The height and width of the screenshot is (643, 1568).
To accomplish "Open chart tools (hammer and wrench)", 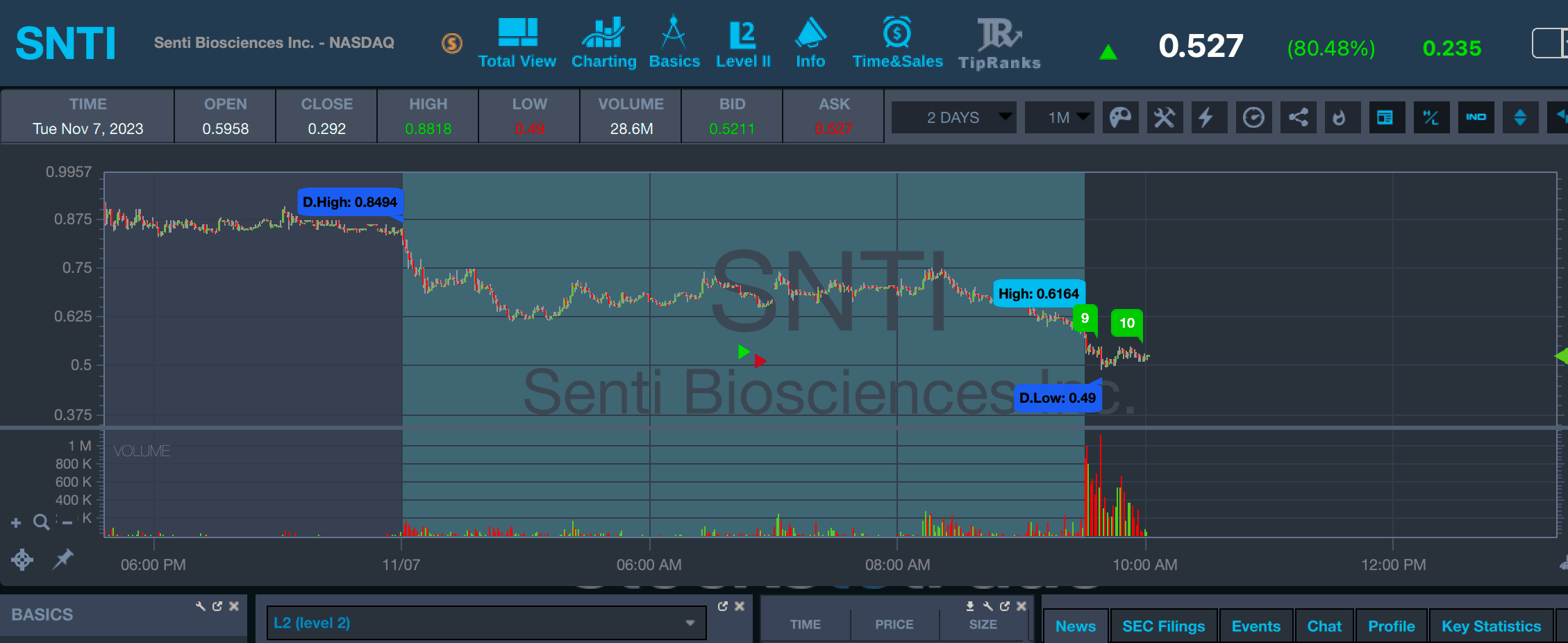I will coord(1165,117).
